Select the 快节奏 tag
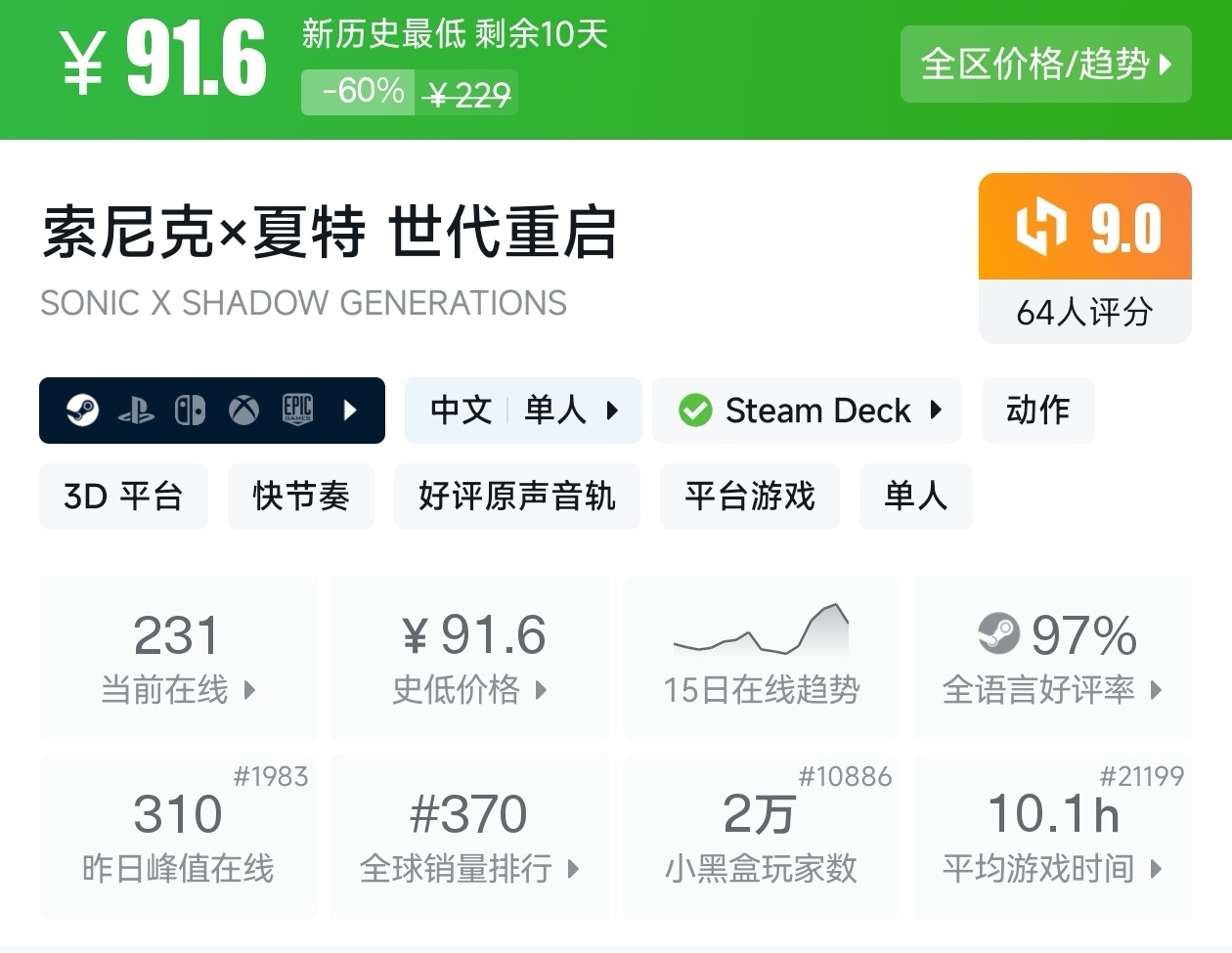Image resolution: width=1232 pixels, height=953 pixels. point(301,497)
